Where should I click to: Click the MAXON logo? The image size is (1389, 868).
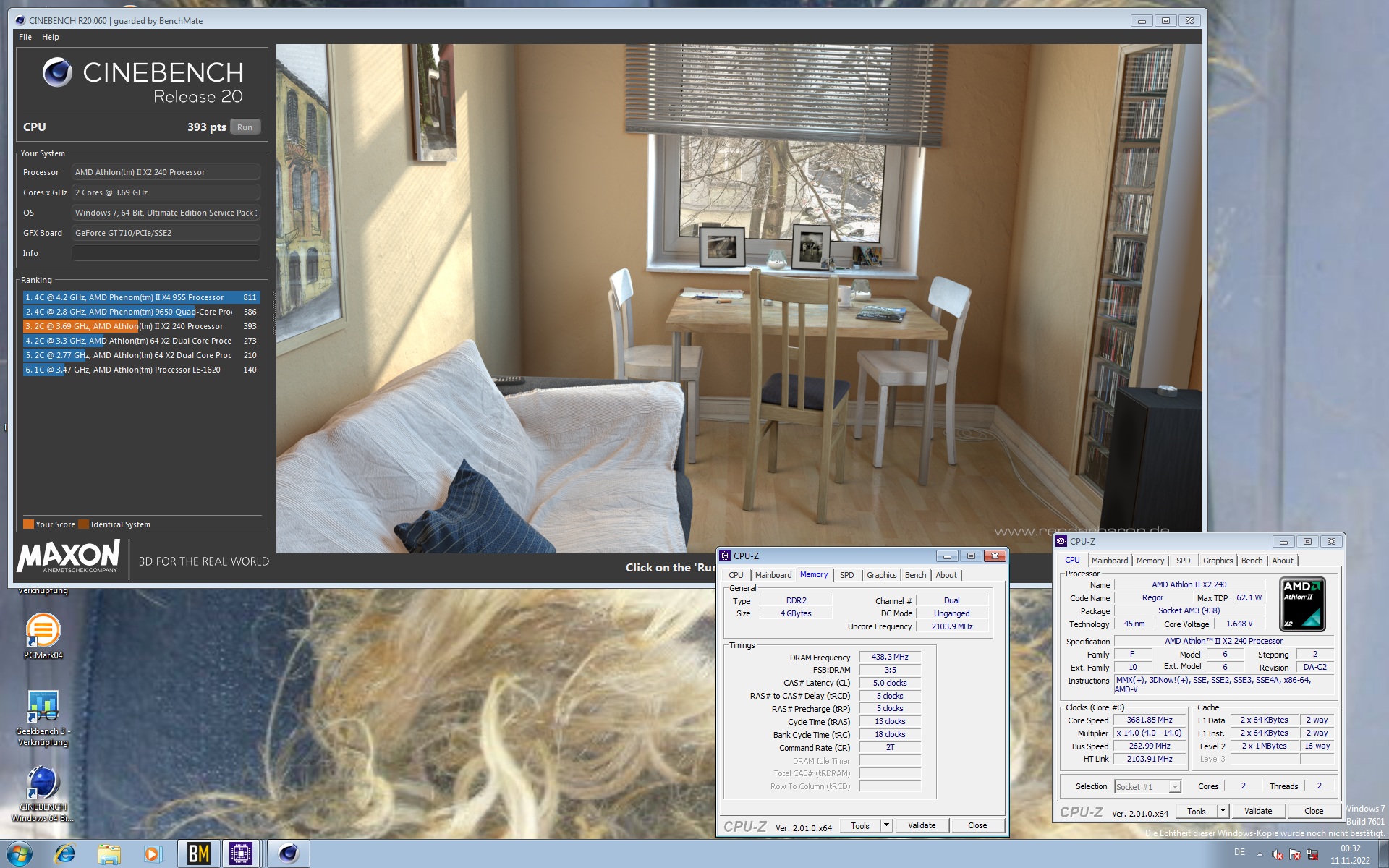point(69,557)
